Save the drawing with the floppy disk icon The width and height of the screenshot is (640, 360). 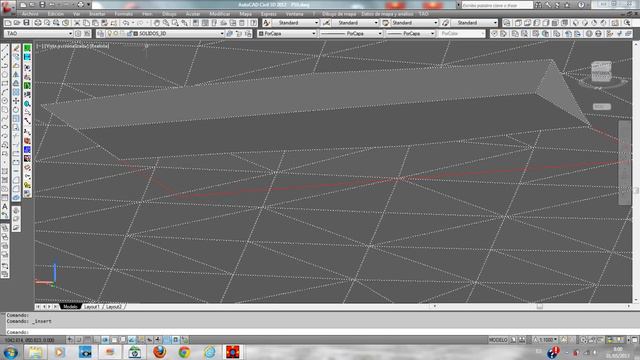point(27,23)
